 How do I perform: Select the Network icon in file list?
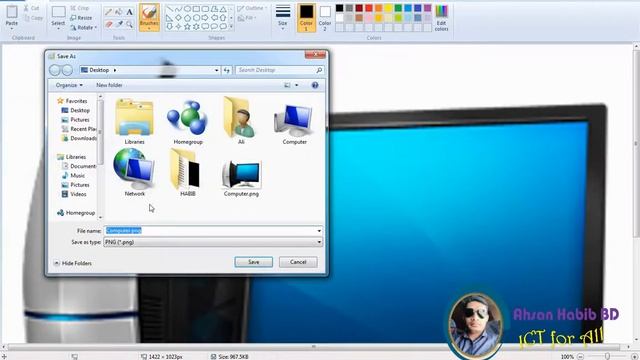pyautogui.click(x=135, y=173)
